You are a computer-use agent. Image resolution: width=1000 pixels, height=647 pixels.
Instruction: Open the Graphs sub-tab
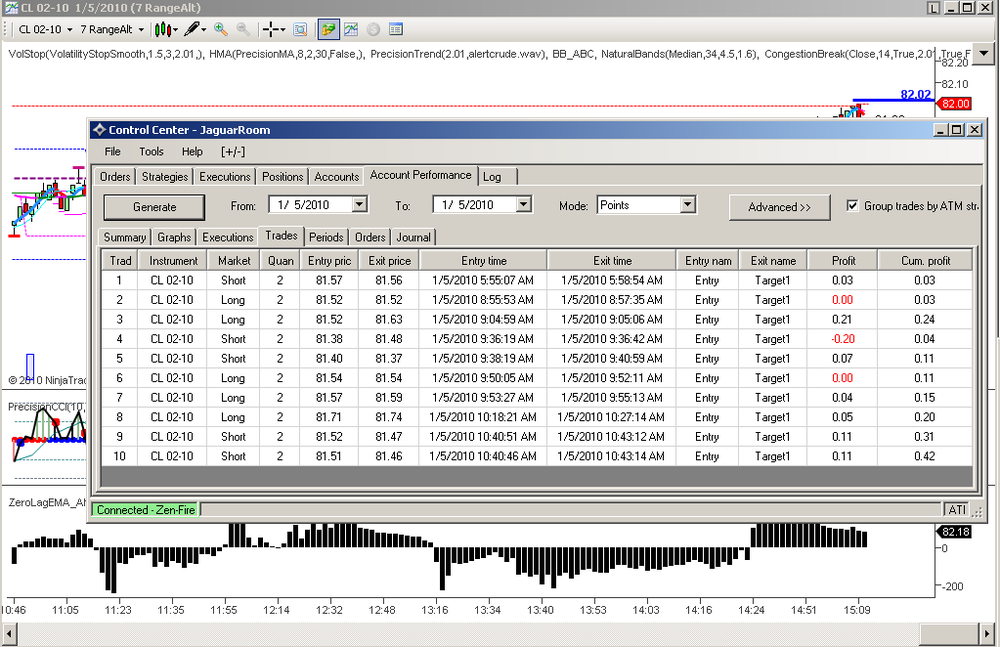[x=174, y=237]
